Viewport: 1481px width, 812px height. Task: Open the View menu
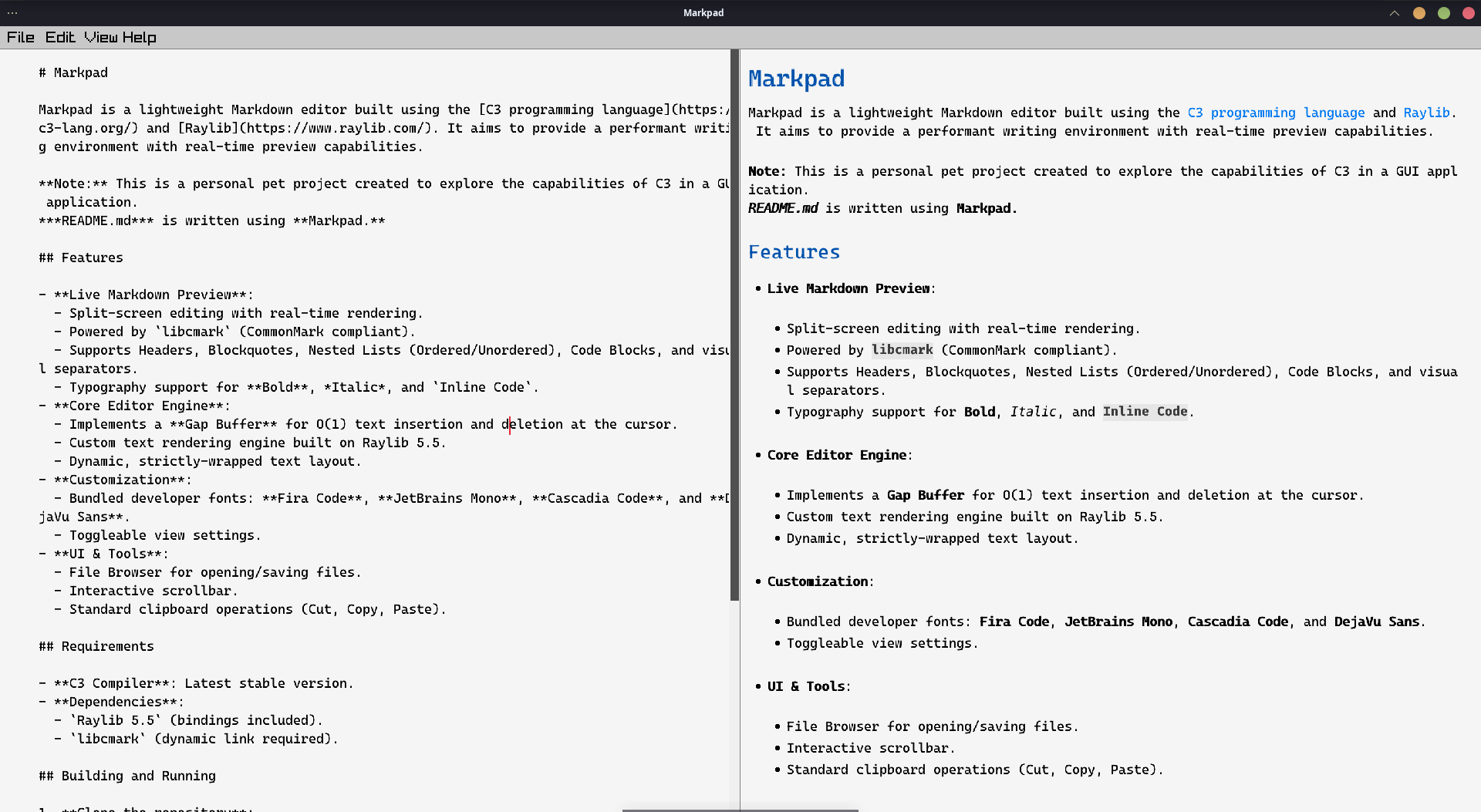tap(101, 37)
